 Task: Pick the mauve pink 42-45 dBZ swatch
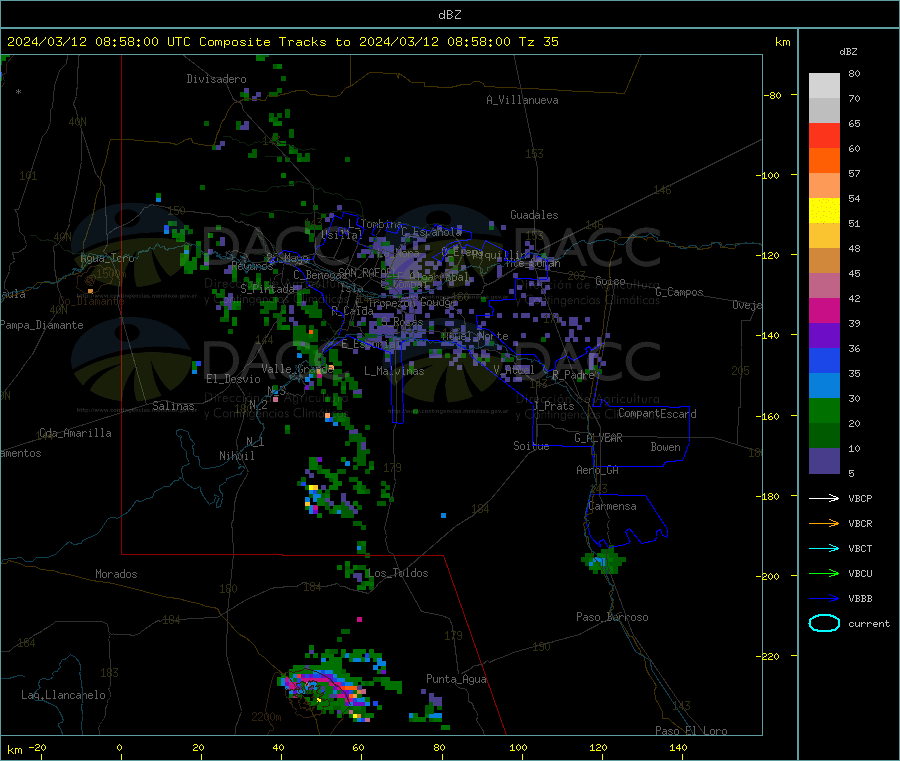click(824, 286)
